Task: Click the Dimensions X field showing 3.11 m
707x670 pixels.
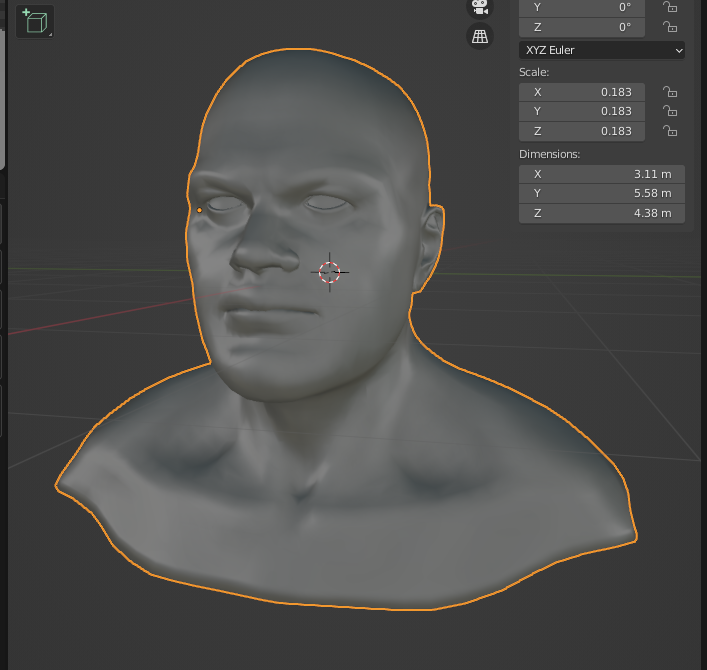Action: (x=600, y=174)
